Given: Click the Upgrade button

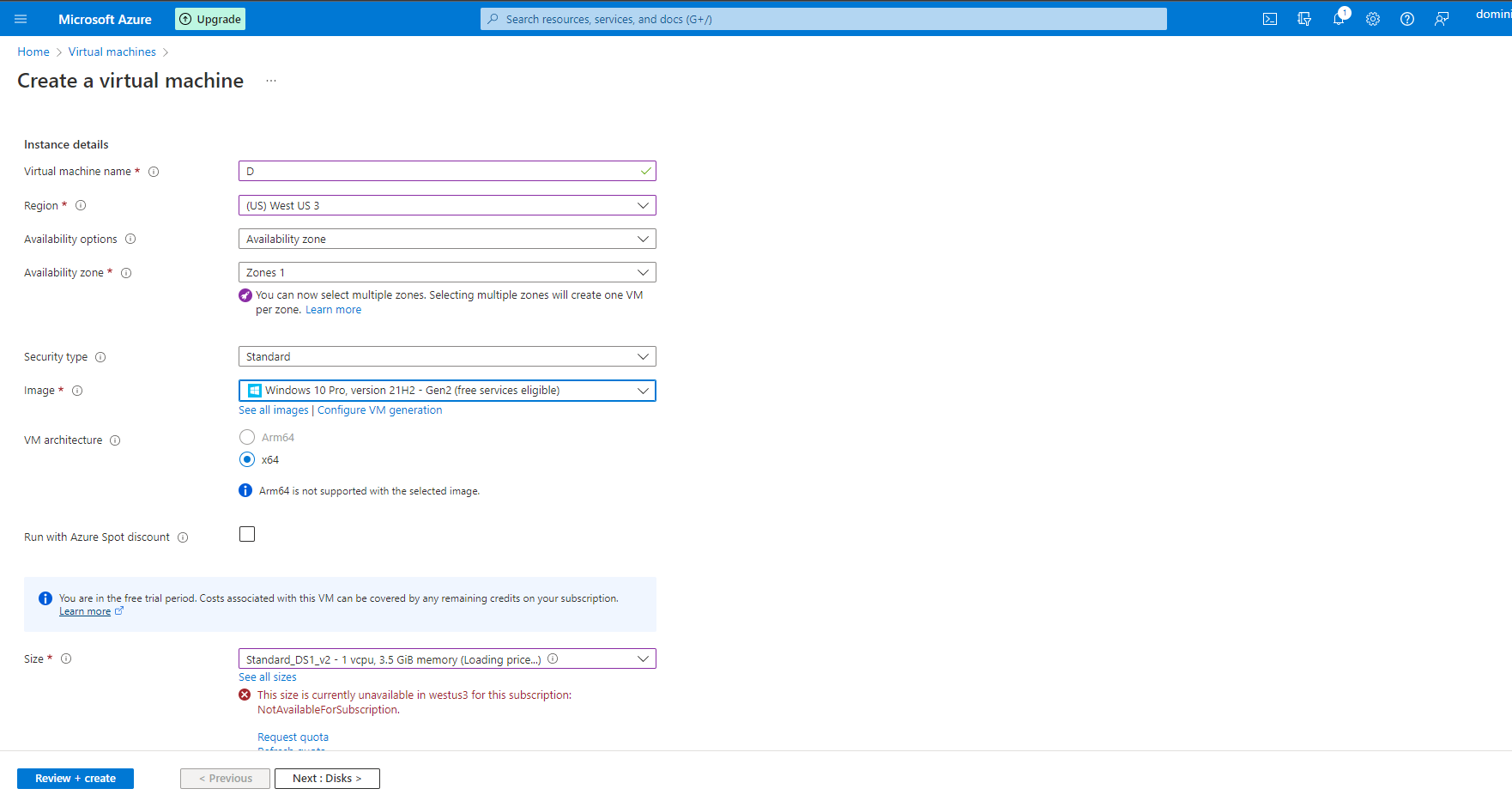Looking at the screenshot, I should (x=209, y=18).
